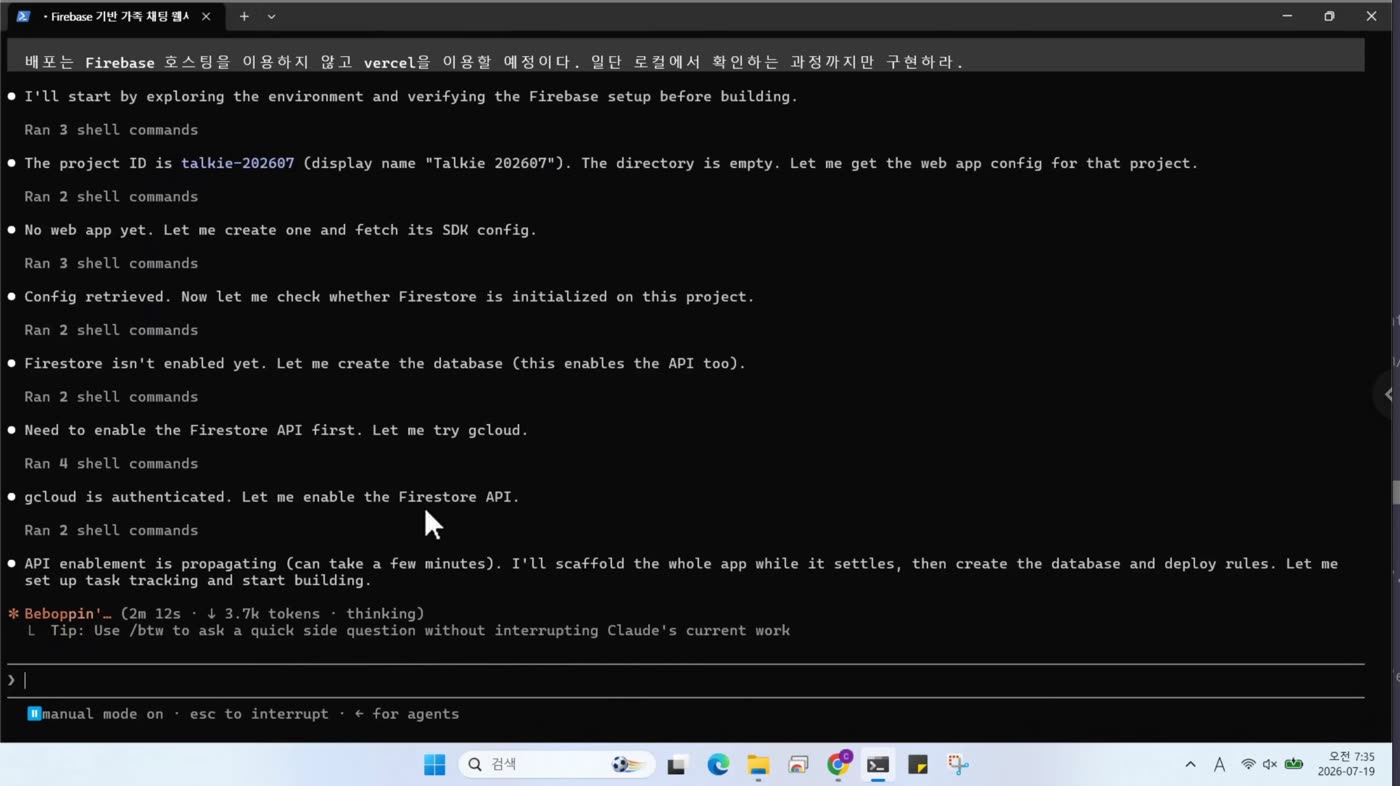Click the battery icon in the tray
This screenshot has height=786, width=1400.
tap(1294, 765)
